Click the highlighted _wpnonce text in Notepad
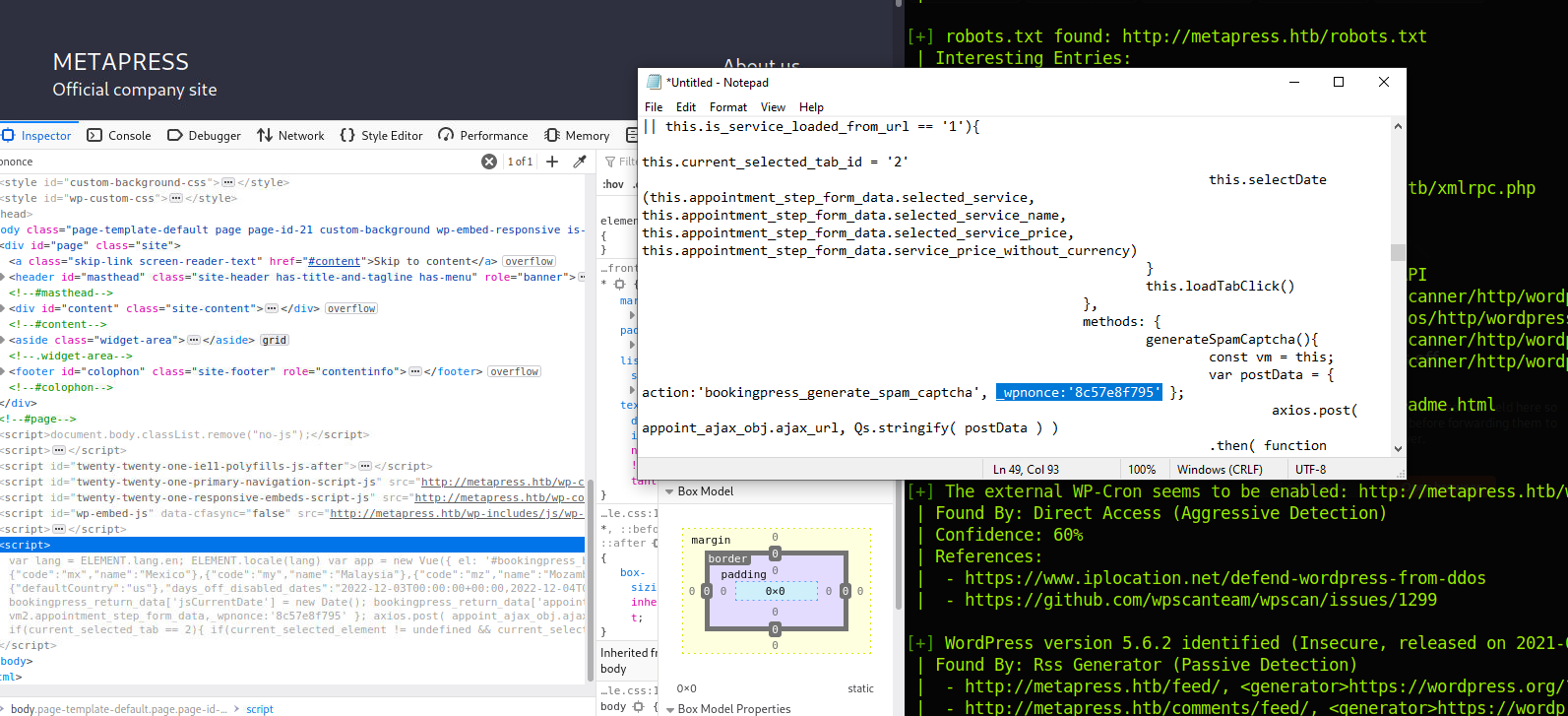The height and width of the screenshot is (716, 1568). (x=1079, y=393)
